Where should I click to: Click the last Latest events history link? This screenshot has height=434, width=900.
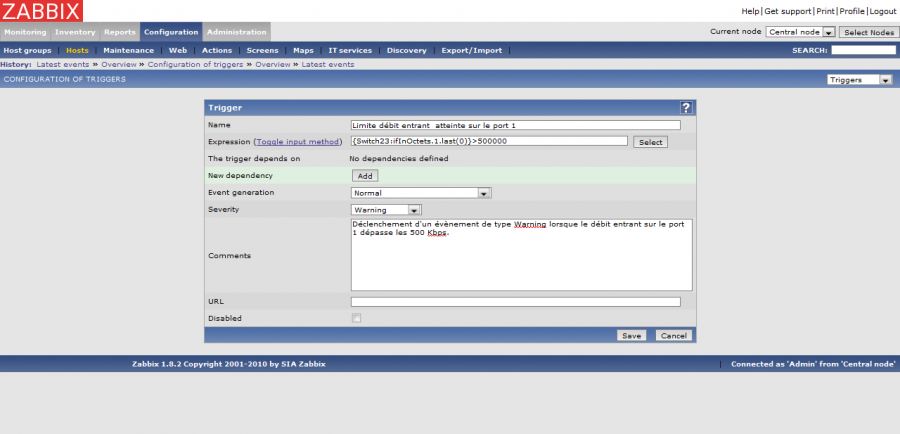[328, 64]
